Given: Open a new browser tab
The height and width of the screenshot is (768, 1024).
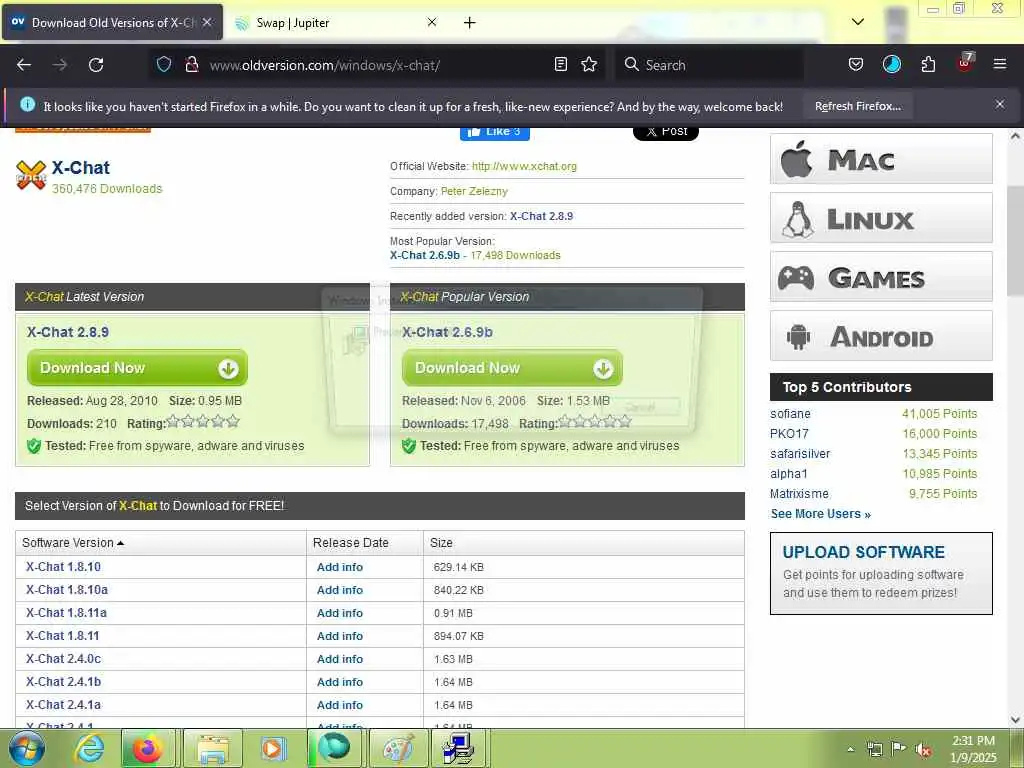Looking at the screenshot, I should [470, 23].
